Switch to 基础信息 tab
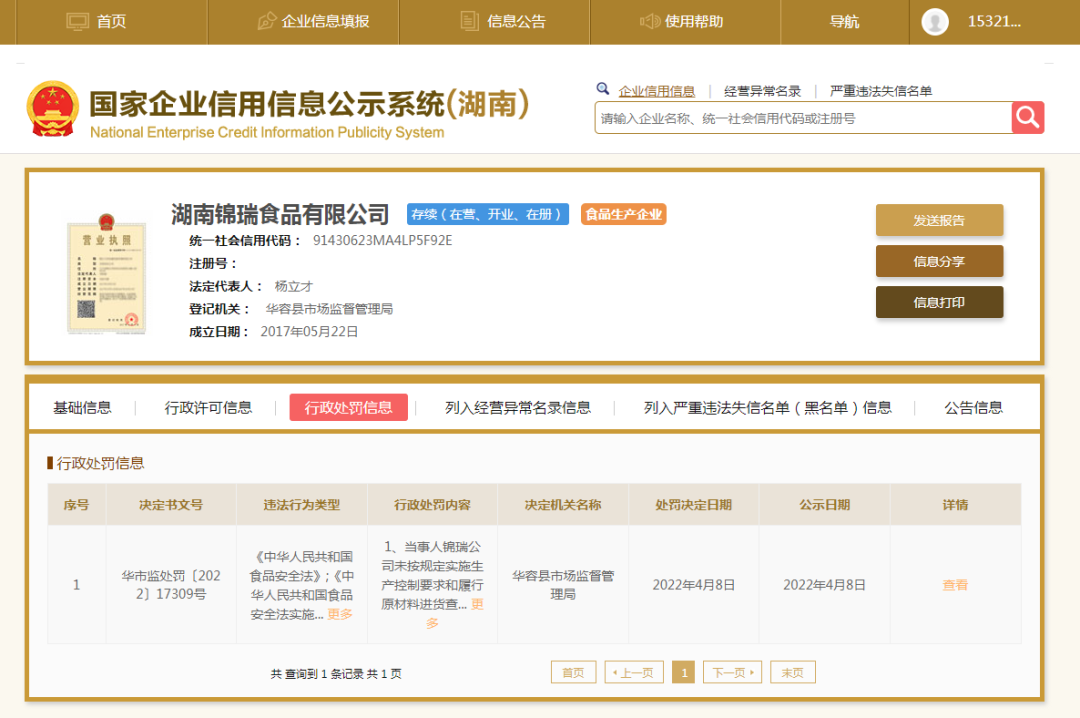The width and height of the screenshot is (1080, 718). 82,407
